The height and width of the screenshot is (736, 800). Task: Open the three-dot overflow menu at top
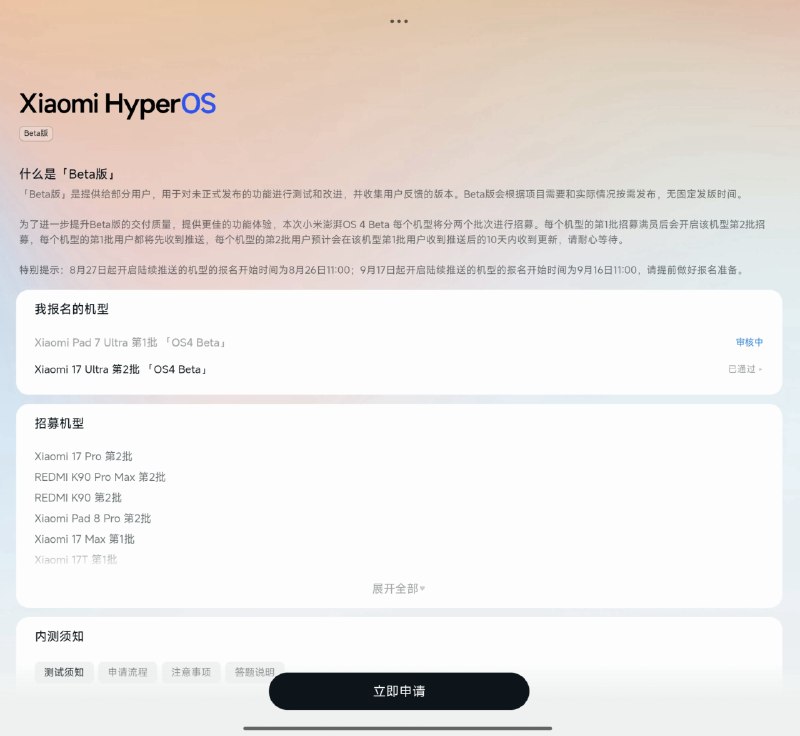click(398, 21)
